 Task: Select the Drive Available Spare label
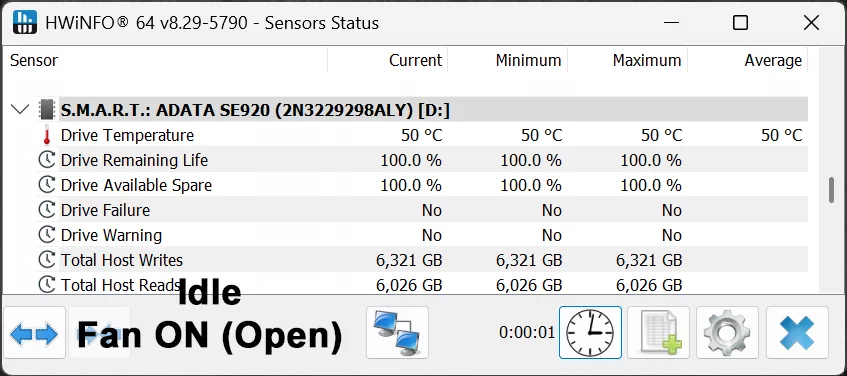pyautogui.click(x=136, y=185)
